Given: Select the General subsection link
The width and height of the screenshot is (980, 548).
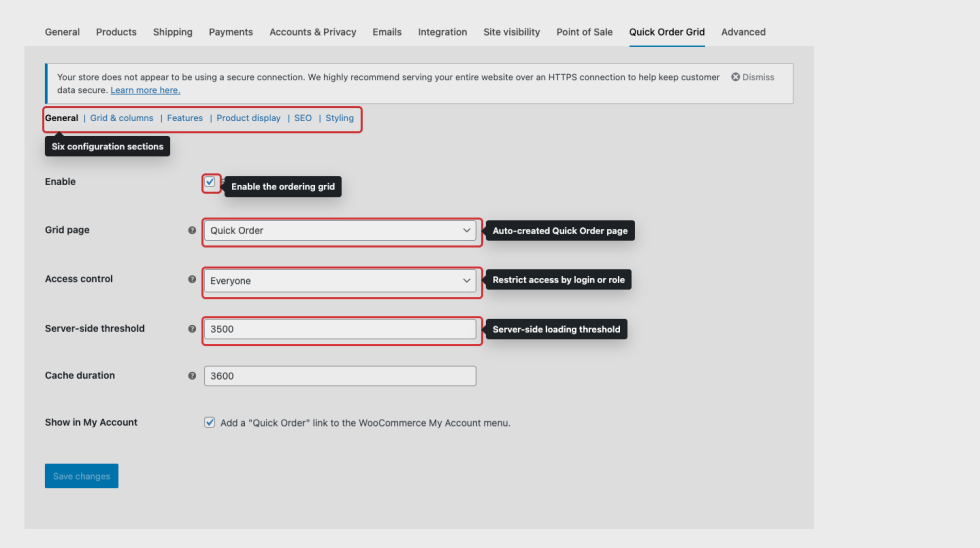Looking at the screenshot, I should click(x=61, y=118).
